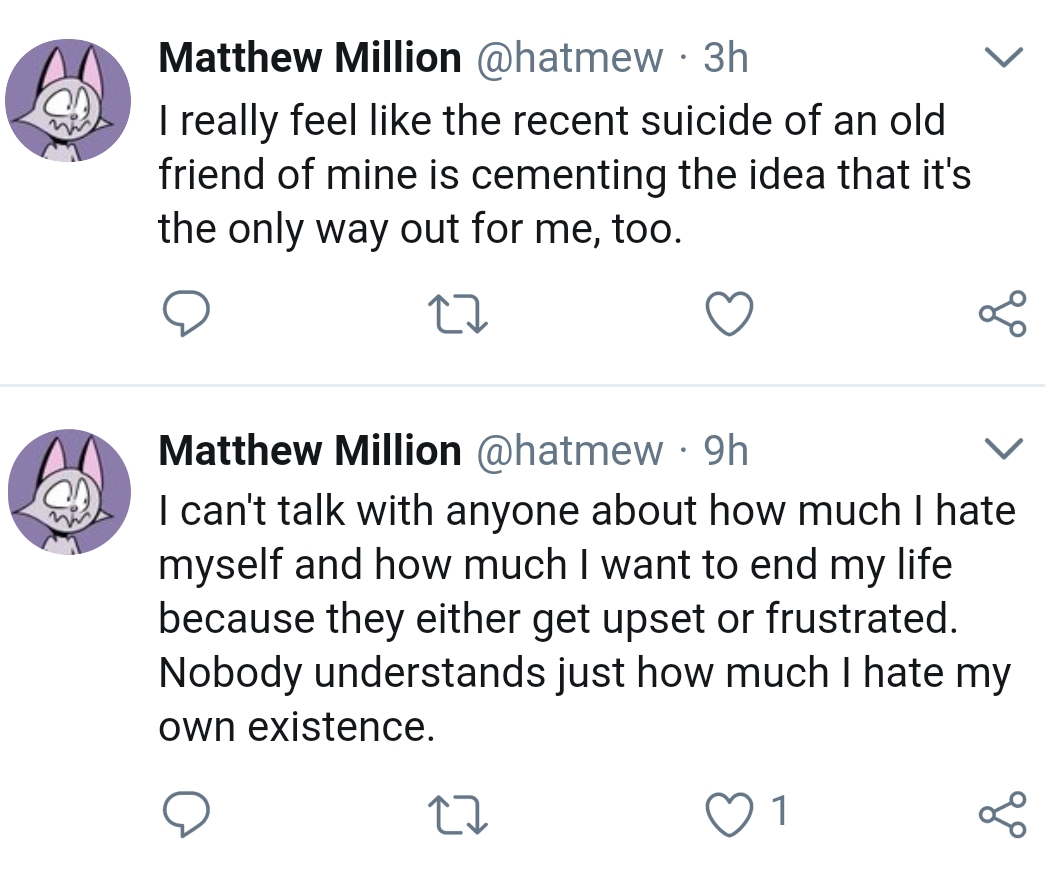Click the 9h timestamp
Screen dimensions: 1045x876
tap(725, 451)
